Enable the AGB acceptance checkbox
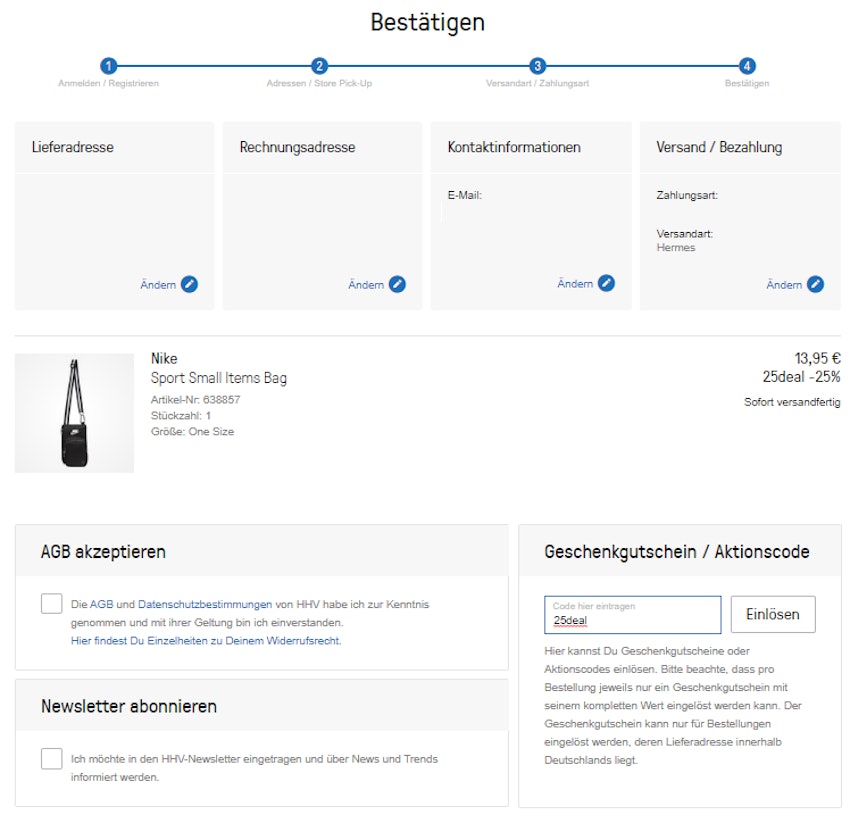This screenshot has width=850, height=815. point(51,603)
